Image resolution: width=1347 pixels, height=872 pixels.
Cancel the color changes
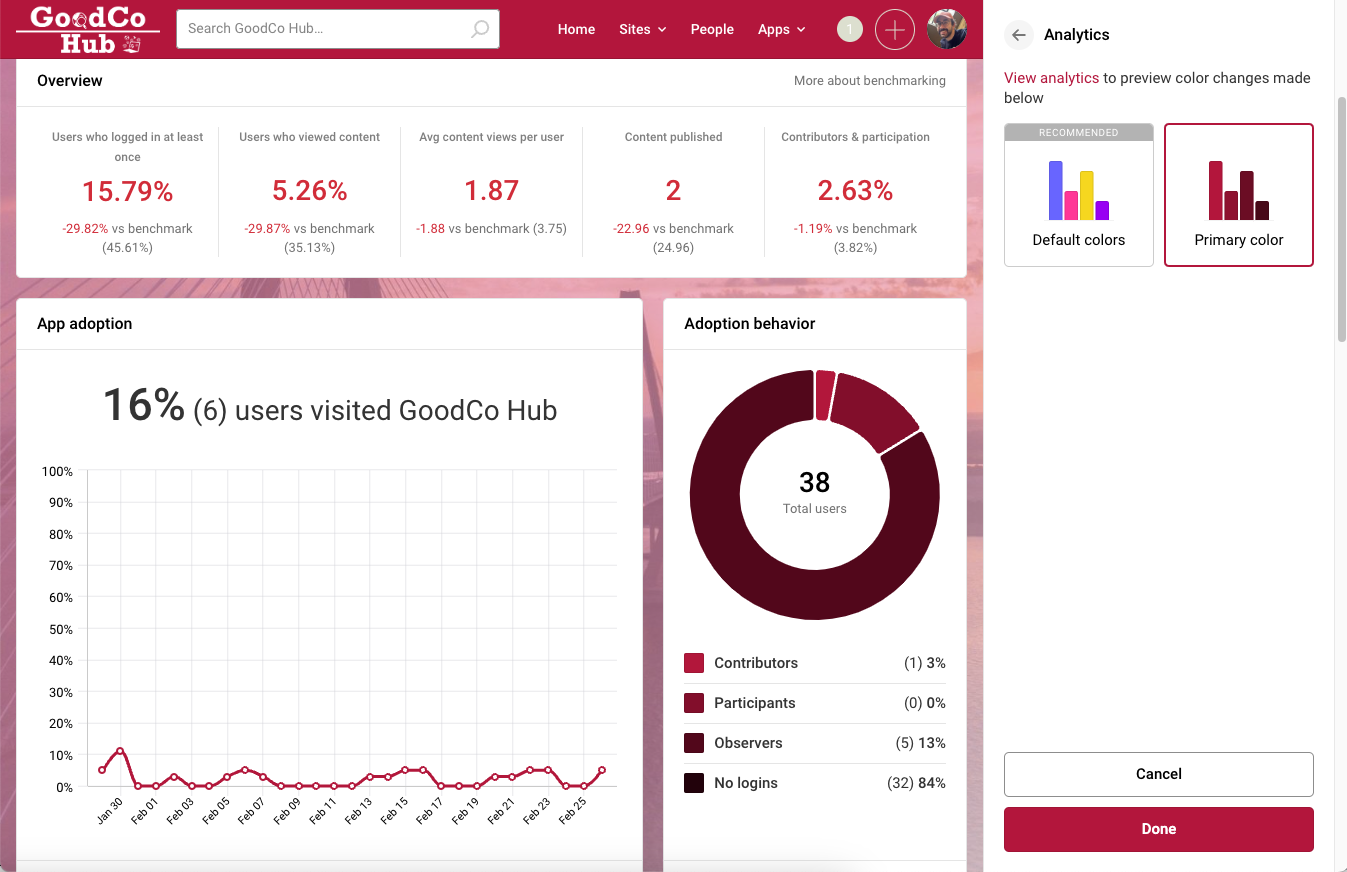tap(1158, 774)
